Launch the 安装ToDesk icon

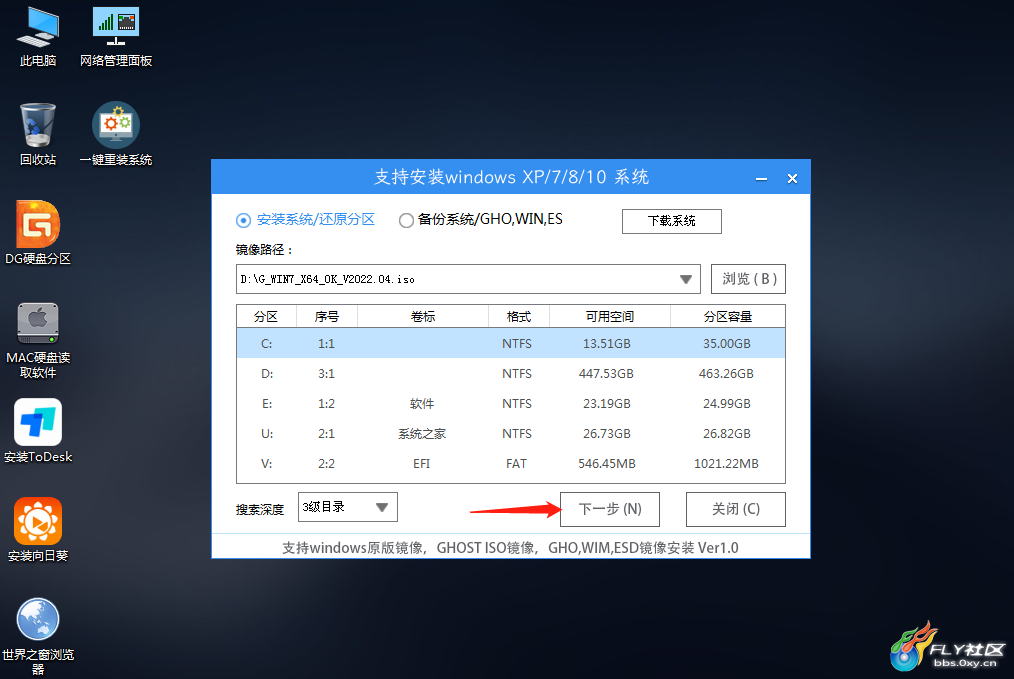click(38, 431)
